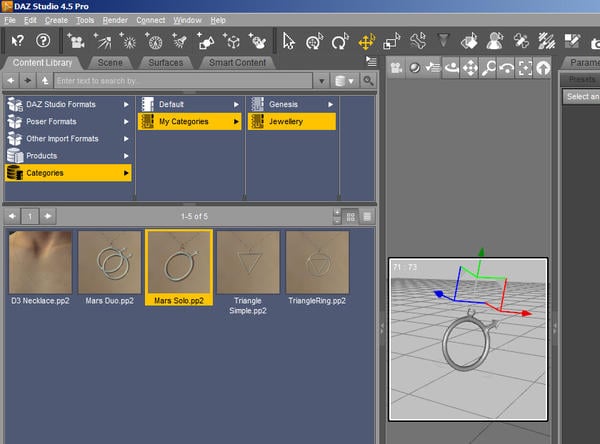
Task: Select the Scale tool
Action: [391, 41]
